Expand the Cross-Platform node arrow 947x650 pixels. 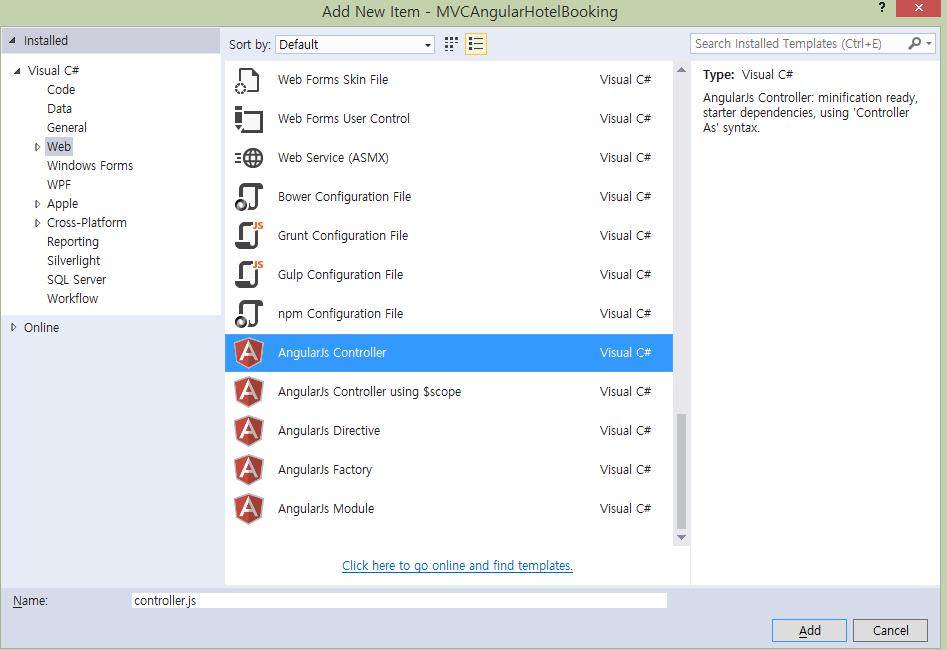[x=37, y=223]
